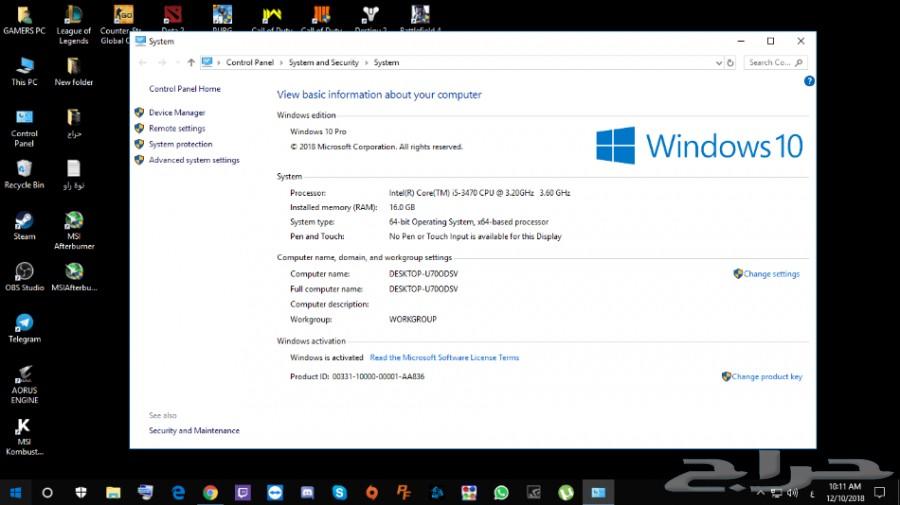Open League of Legends desktop icon
The height and width of the screenshot is (505, 900).
coord(73,25)
